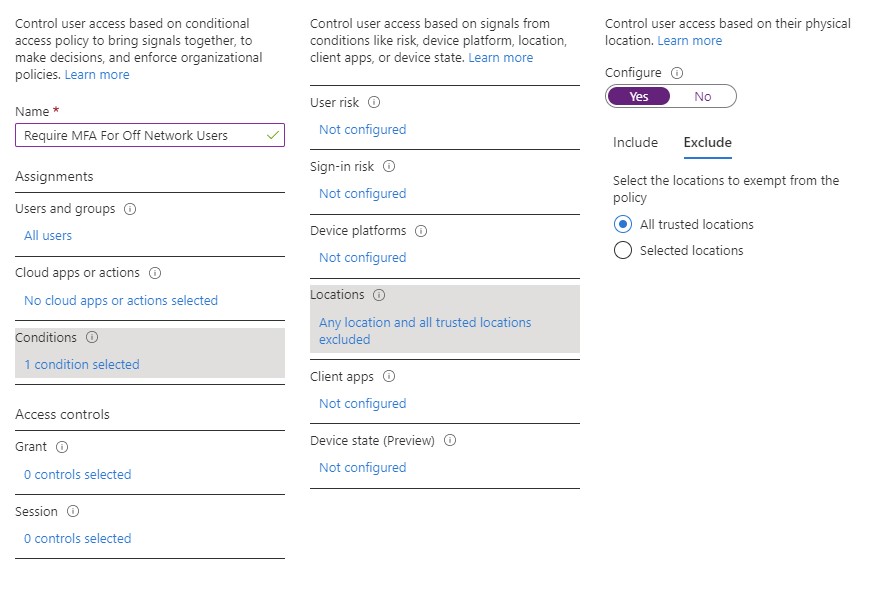Select the Assignments section heading

pos(54,177)
